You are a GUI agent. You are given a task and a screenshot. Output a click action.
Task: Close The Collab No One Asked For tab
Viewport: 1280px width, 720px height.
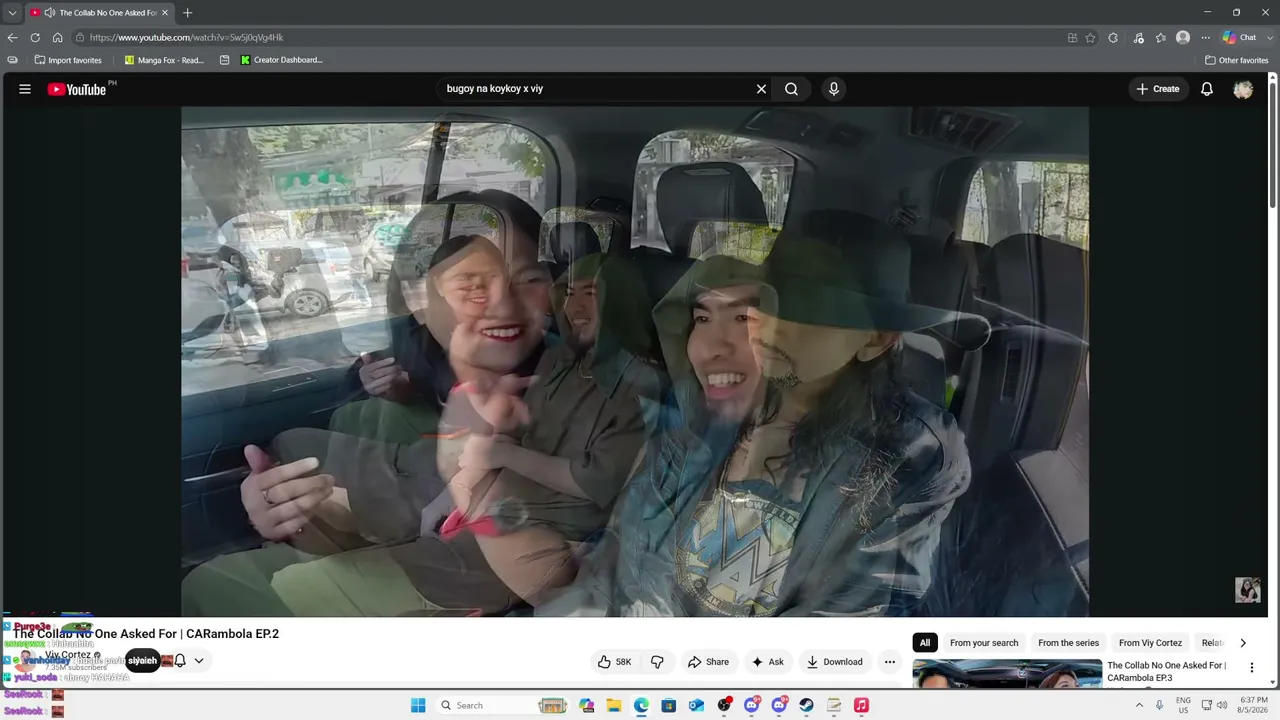click(165, 13)
